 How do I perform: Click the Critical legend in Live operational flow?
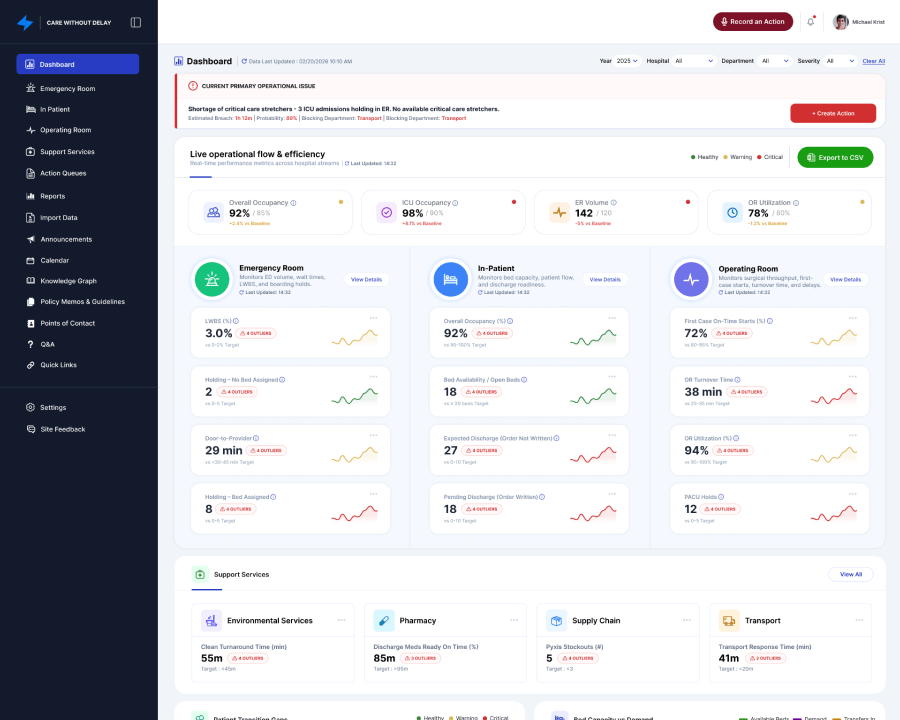click(770, 157)
